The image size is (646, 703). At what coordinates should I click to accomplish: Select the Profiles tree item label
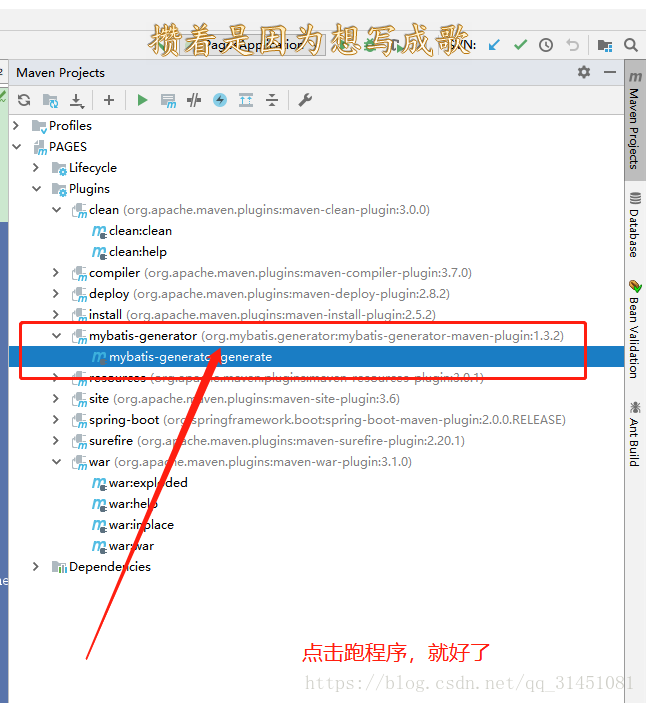point(70,126)
